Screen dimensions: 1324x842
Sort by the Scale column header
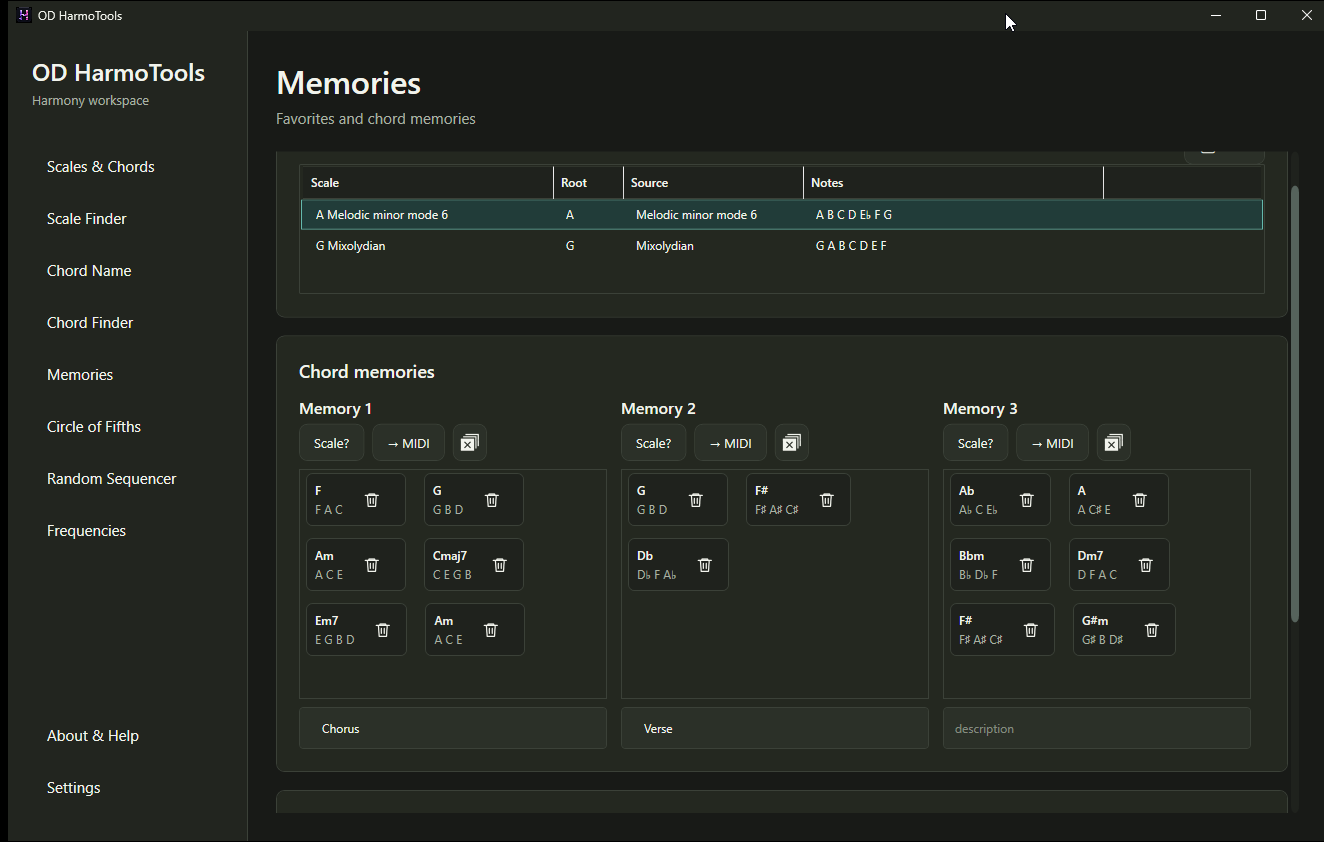[x=427, y=183]
